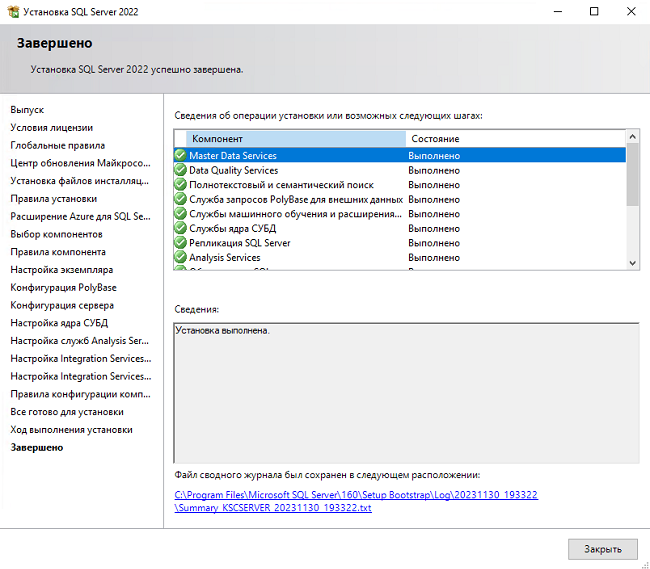650x569 pixels.
Task: Click the status icon for Служба запросов PolyBase
Action: (x=180, y=199)
